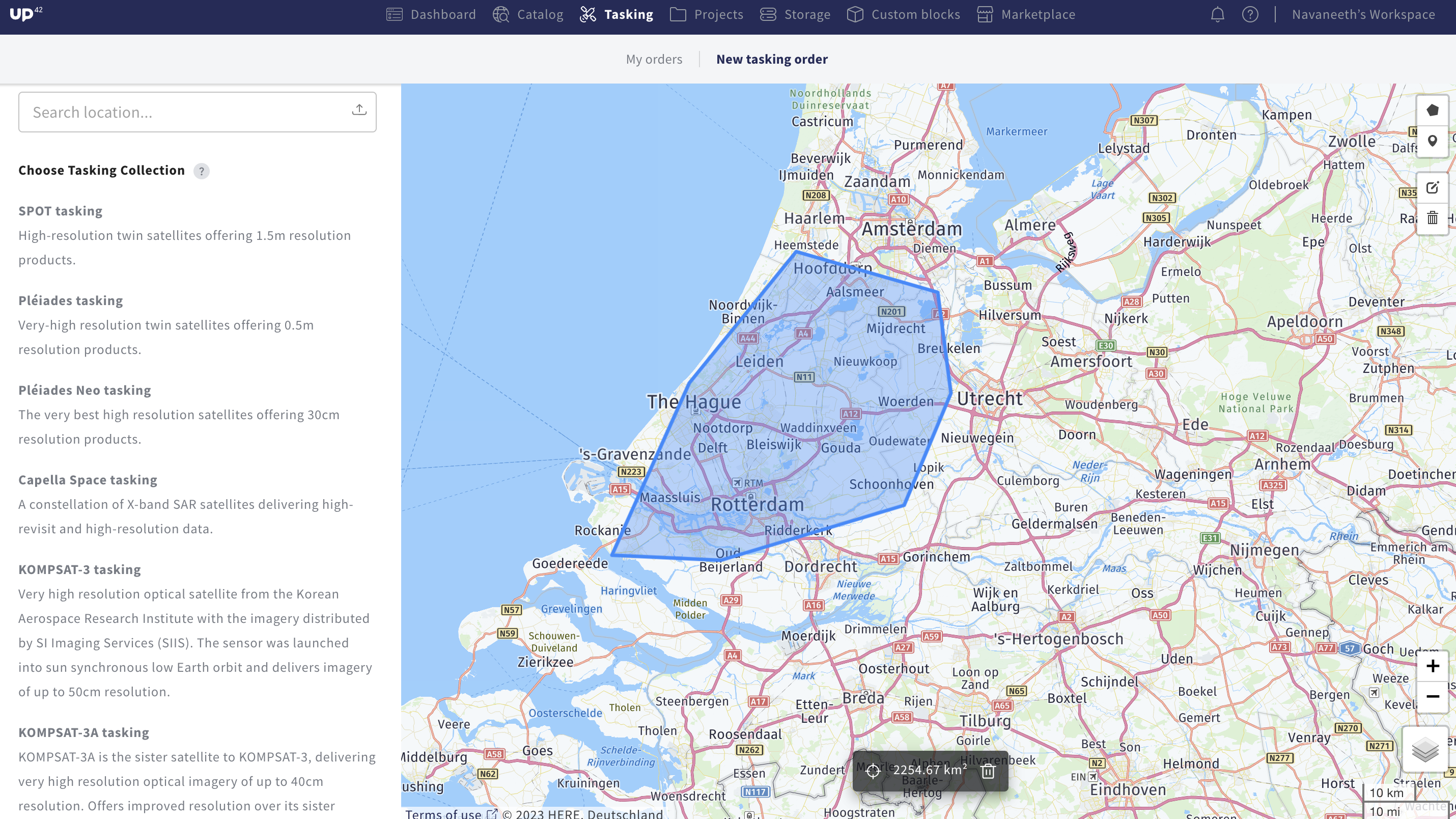Open the map layers switcher
The image size is (1456, 819).
[1424, 750]
